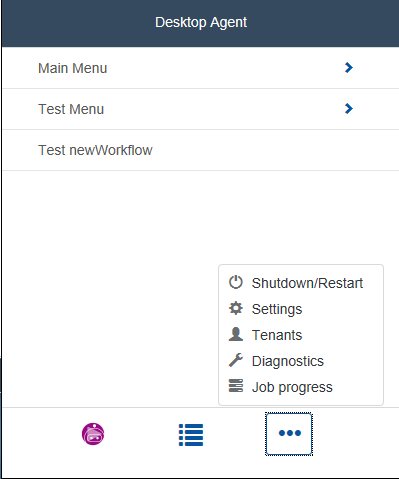Viewport: 399px width, 479px height.
Task: Open the blue list view icon
Action: click(x=191, y=435)
